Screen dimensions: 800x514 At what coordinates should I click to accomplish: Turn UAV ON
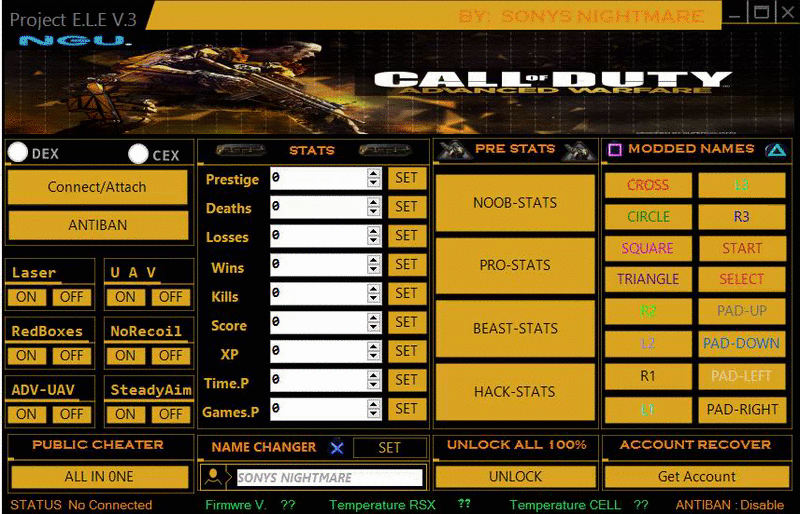pyautogui.click(x=126, y=297)
